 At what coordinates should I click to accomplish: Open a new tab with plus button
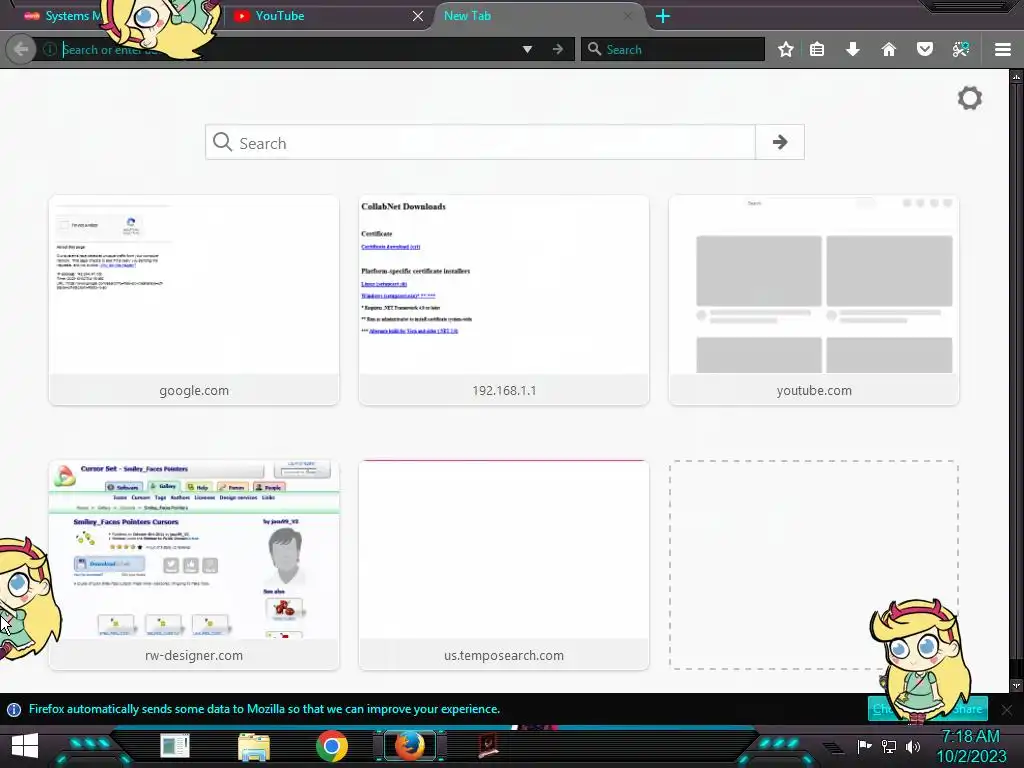pos(663,16)
